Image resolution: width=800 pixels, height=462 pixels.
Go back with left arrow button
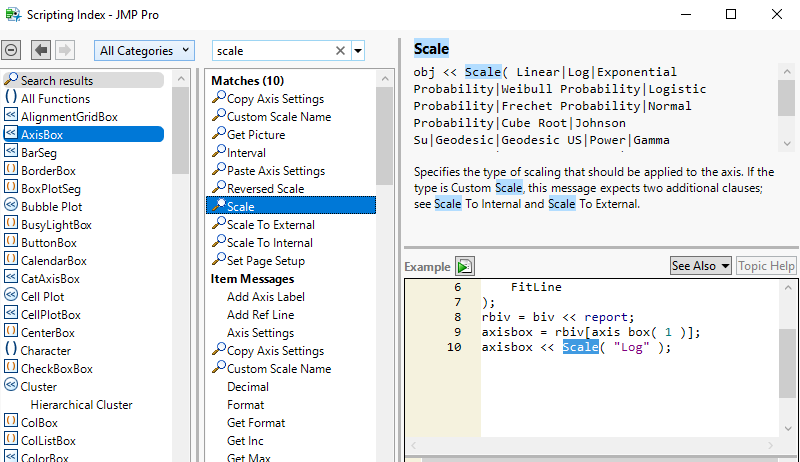[x=40, y=50]
